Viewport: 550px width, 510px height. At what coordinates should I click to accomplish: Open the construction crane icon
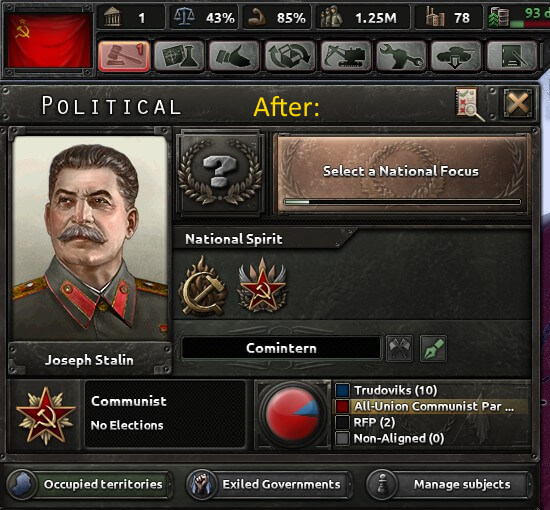346,56
